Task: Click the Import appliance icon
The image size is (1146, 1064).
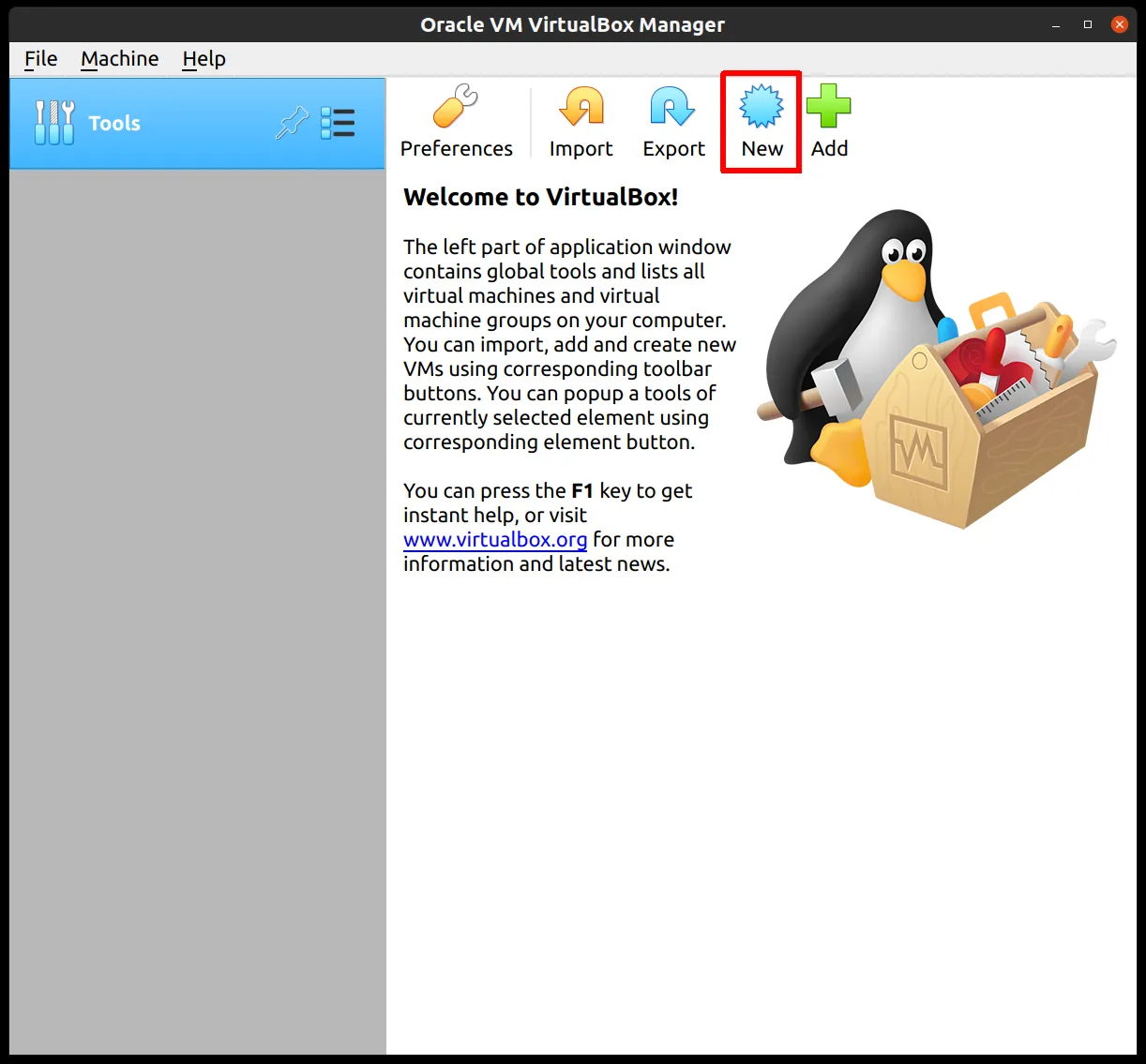Action: pos(581,107)
